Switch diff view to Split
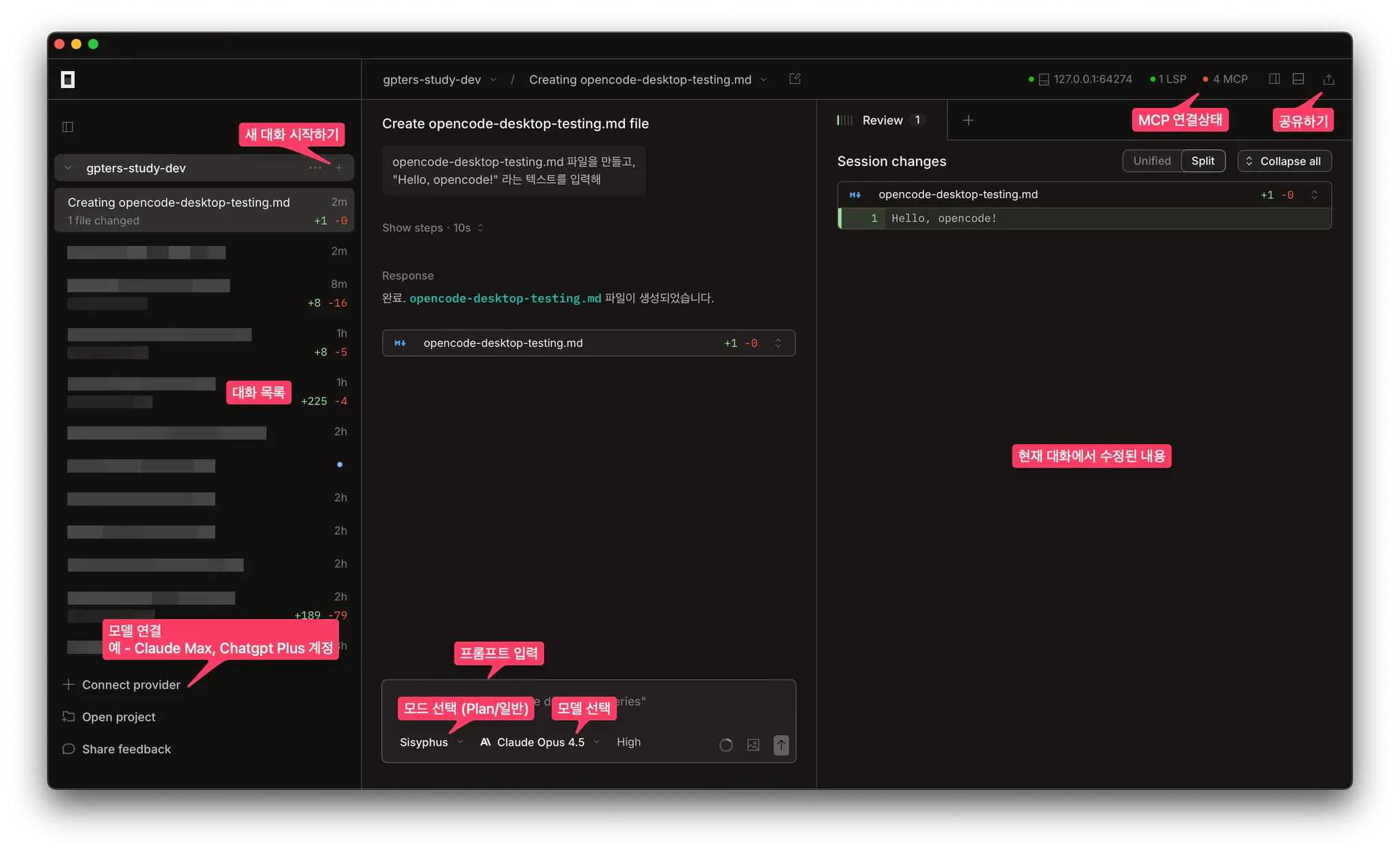The width and height of the screenshot is (1400, 852). (x=1202, y=161)
